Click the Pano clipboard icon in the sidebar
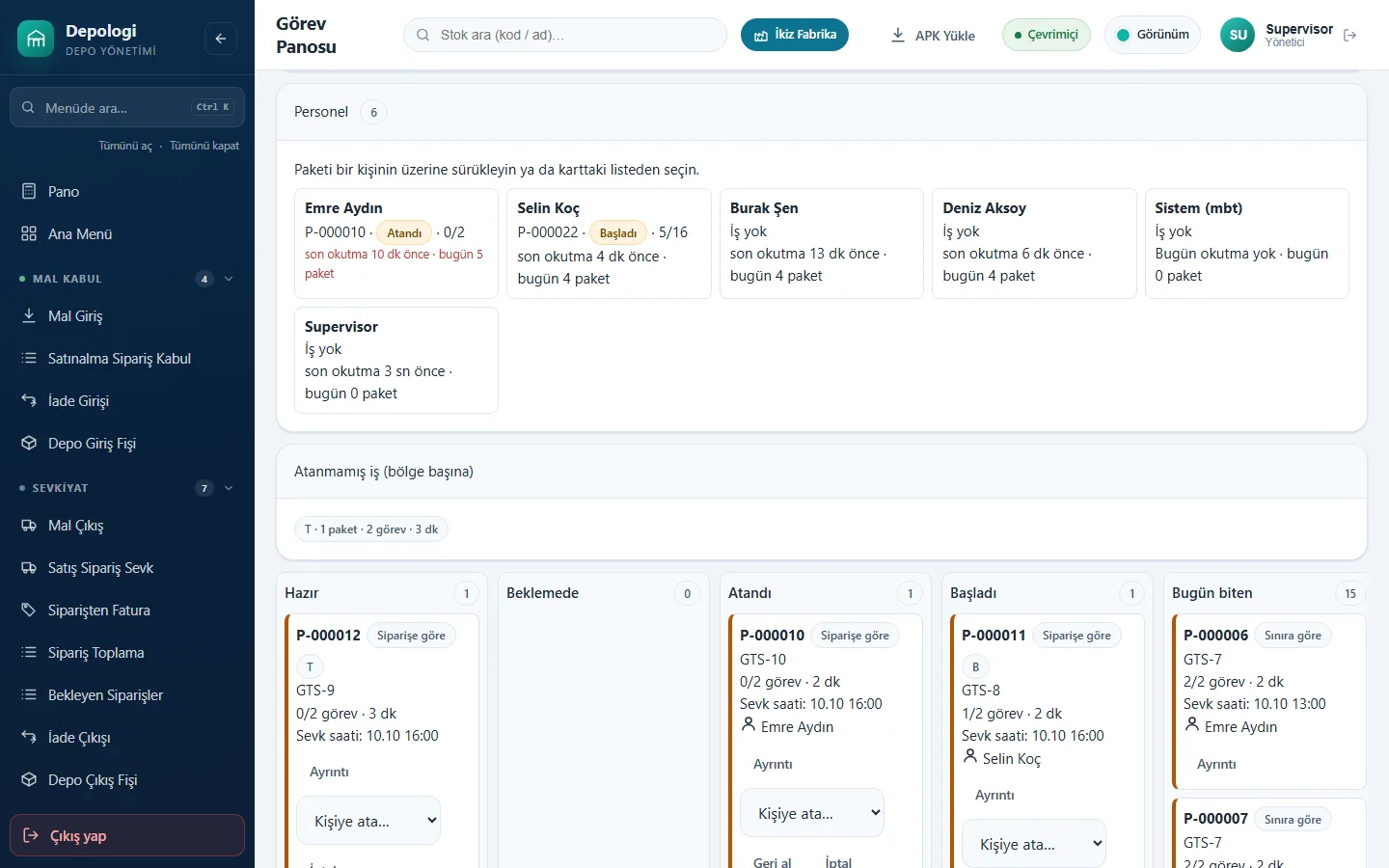The width and height of the screenshot is (1389, 868). tap(29, 191)
